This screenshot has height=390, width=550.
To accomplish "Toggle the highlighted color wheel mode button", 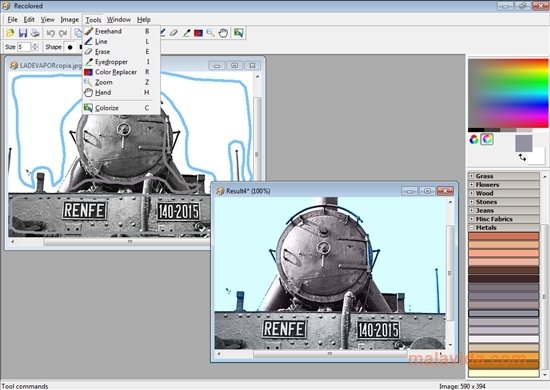I will tap(487, 139).
